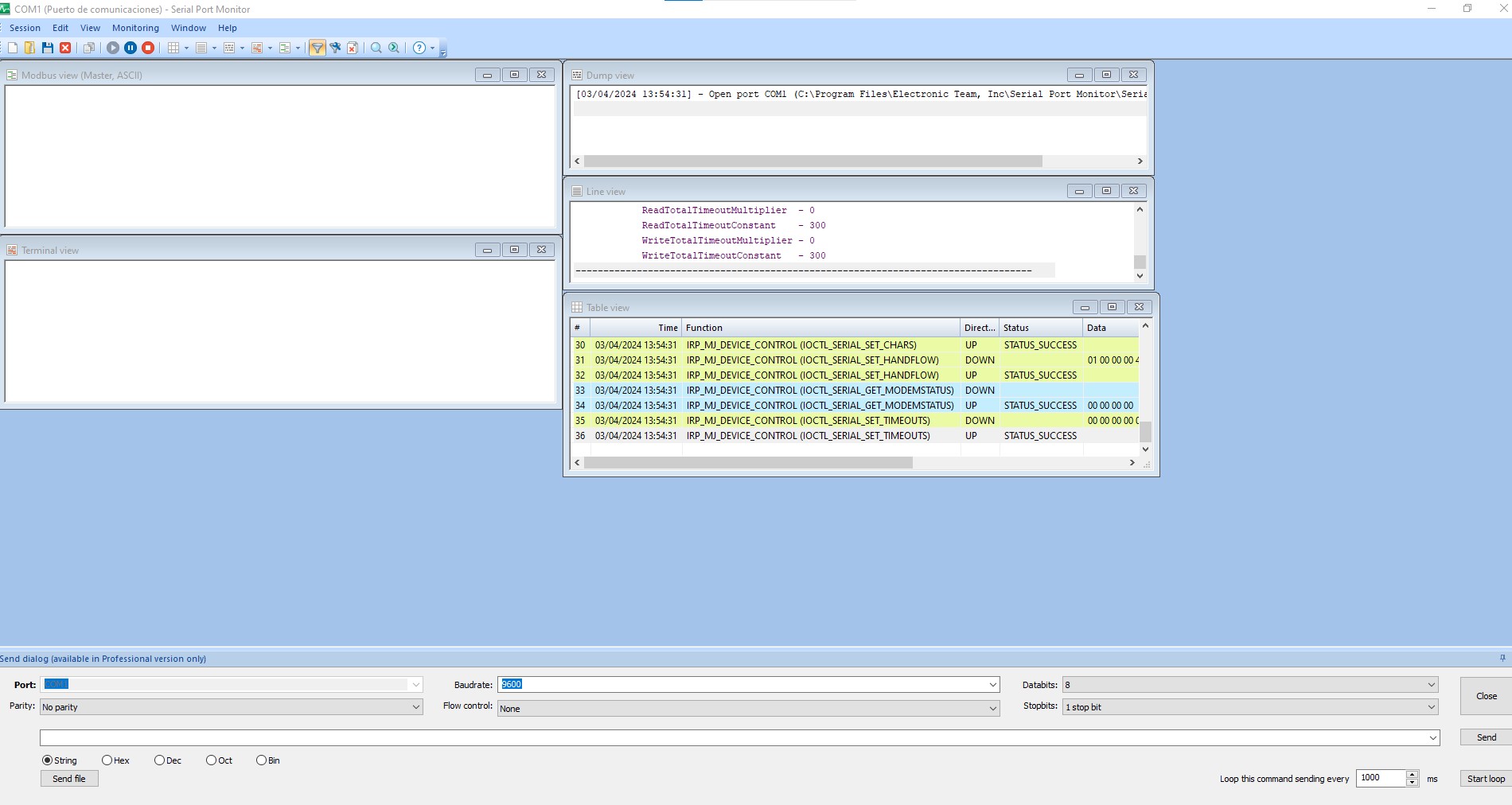Open the Monitoring menu
Screen dimensions: 1512x805
point(135,28)
